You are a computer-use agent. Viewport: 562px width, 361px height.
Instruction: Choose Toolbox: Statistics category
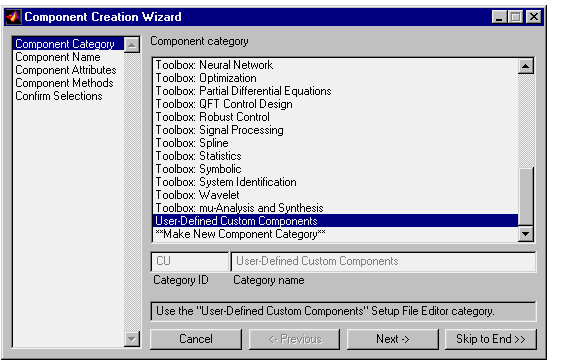coord(335,156)
